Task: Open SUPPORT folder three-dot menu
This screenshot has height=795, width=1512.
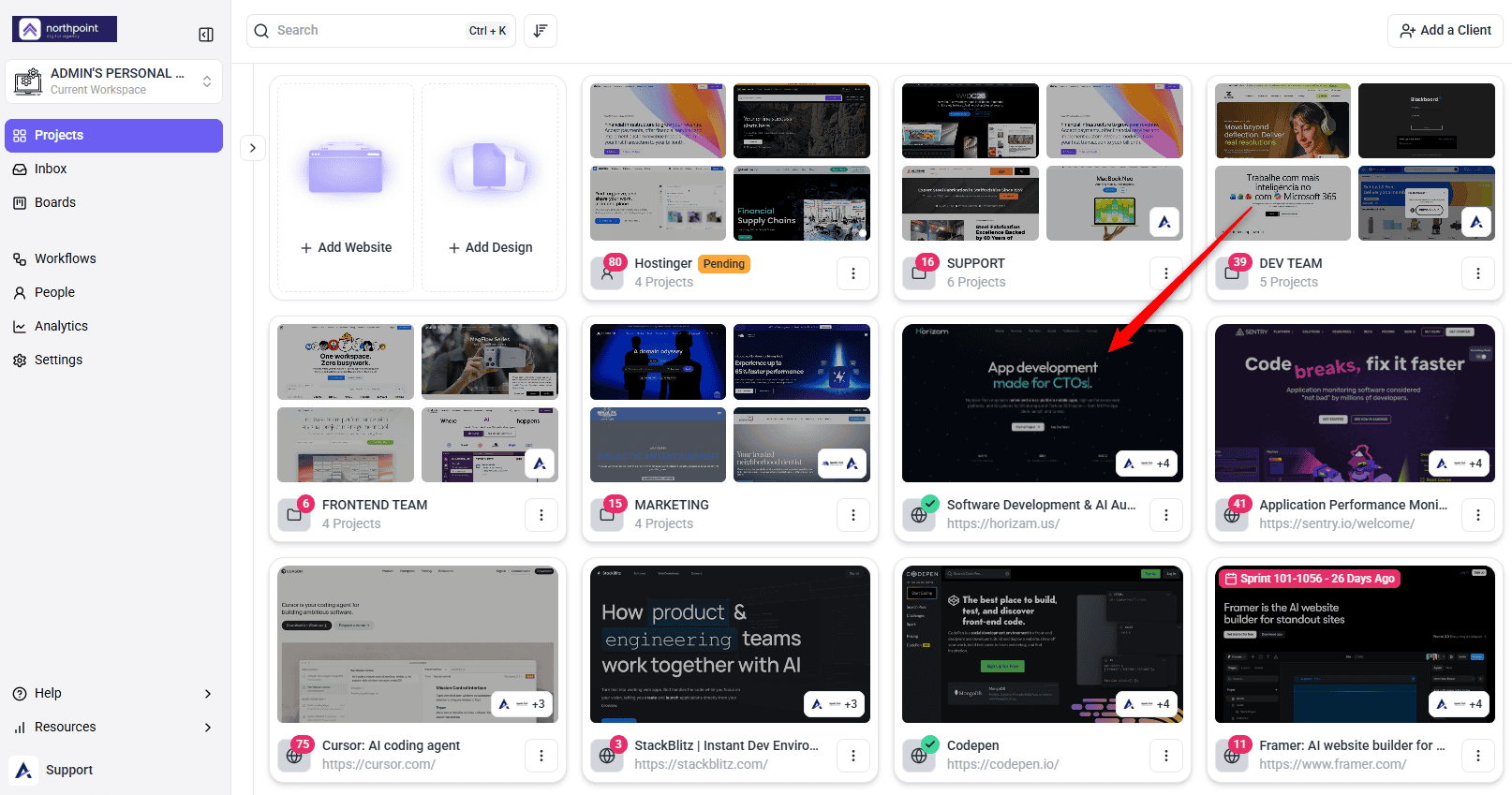Action: tap(1165, 273)
